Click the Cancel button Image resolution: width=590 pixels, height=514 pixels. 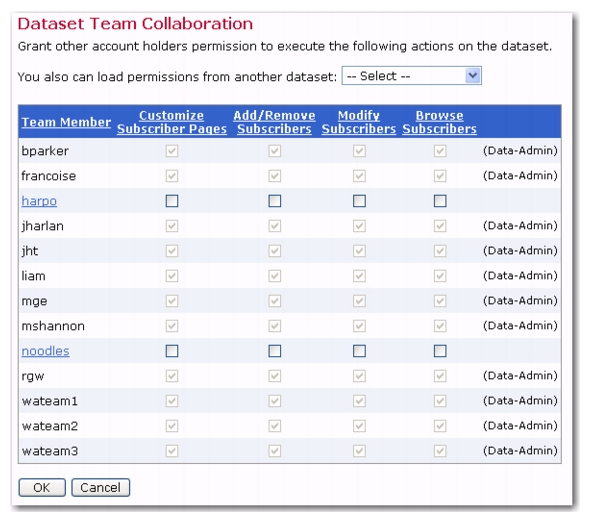(x=100, y=488)
